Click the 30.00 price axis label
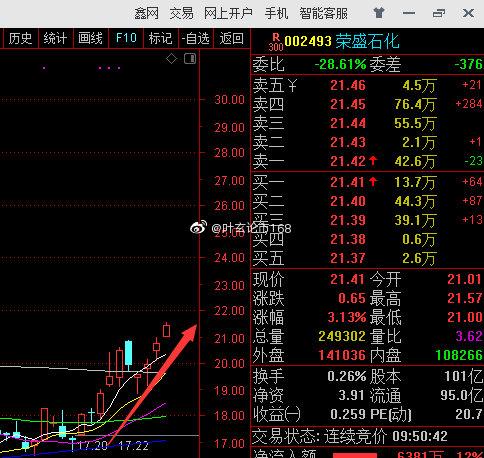The width and height of the screenshot is (484, 458). click(x=229, y=100)
